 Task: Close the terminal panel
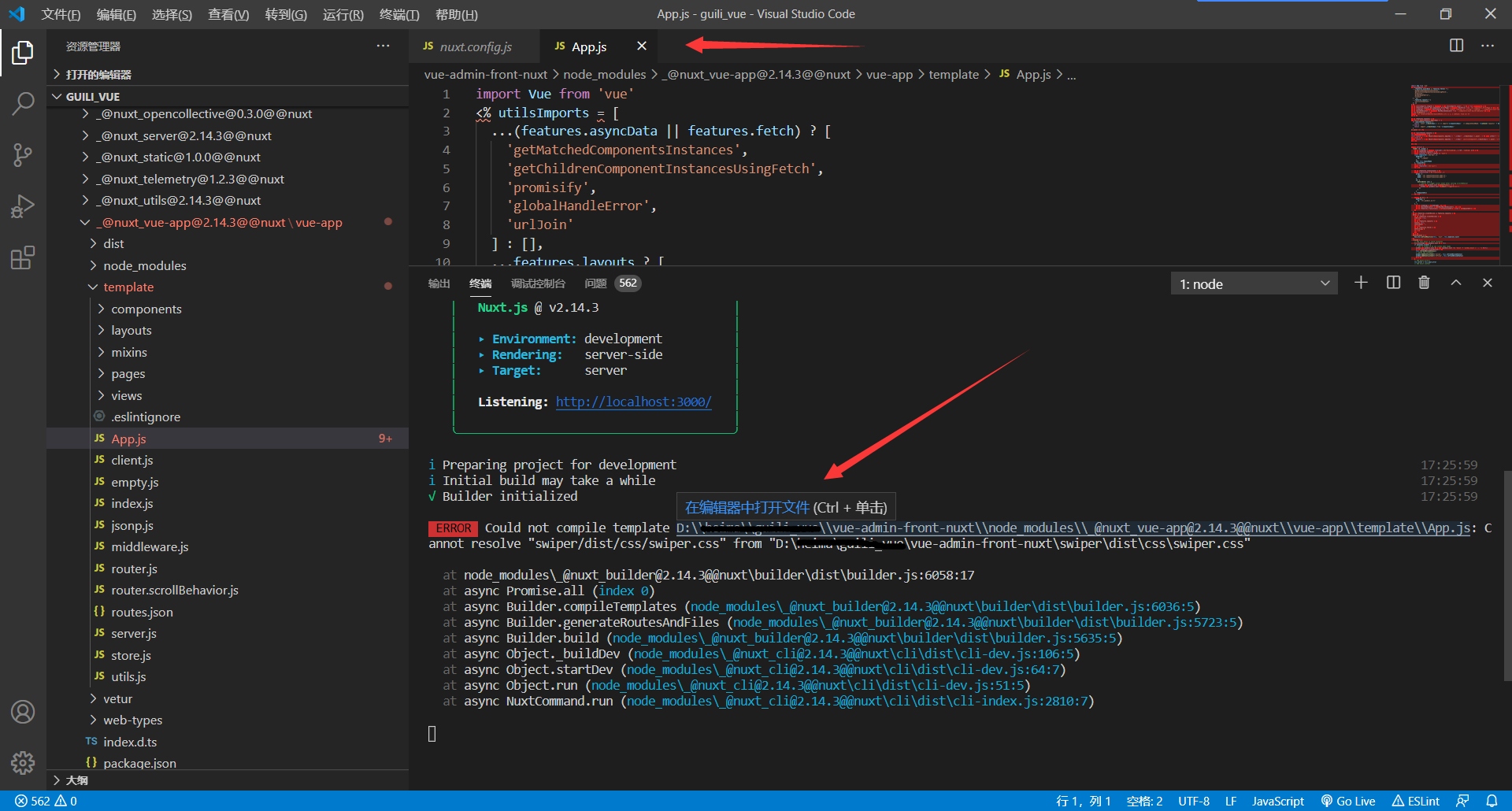pos(1488,283)
